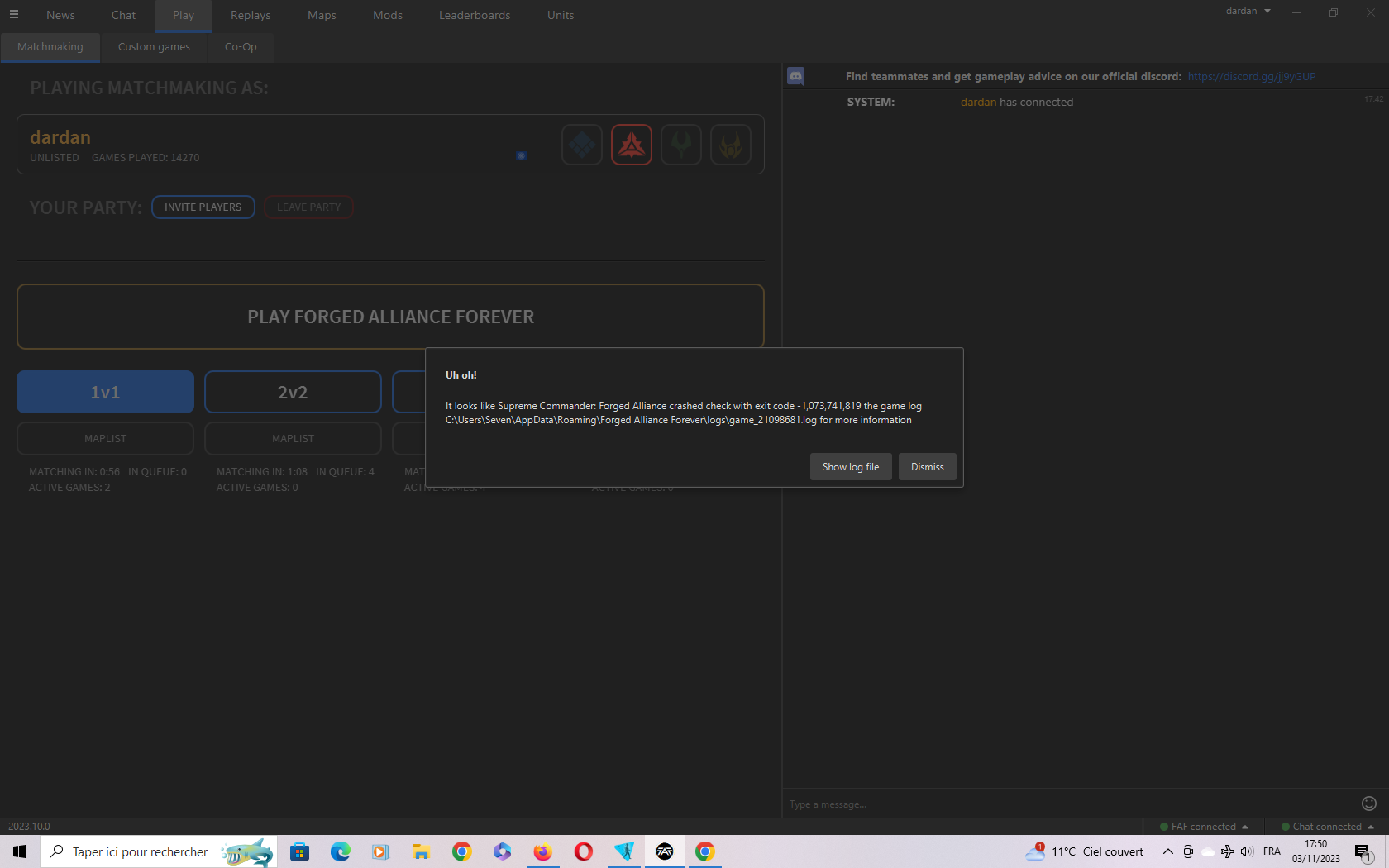The width and height of the screenshot is (1389, 868).
Task: Select the Play tab
Action: pos(184,15)
